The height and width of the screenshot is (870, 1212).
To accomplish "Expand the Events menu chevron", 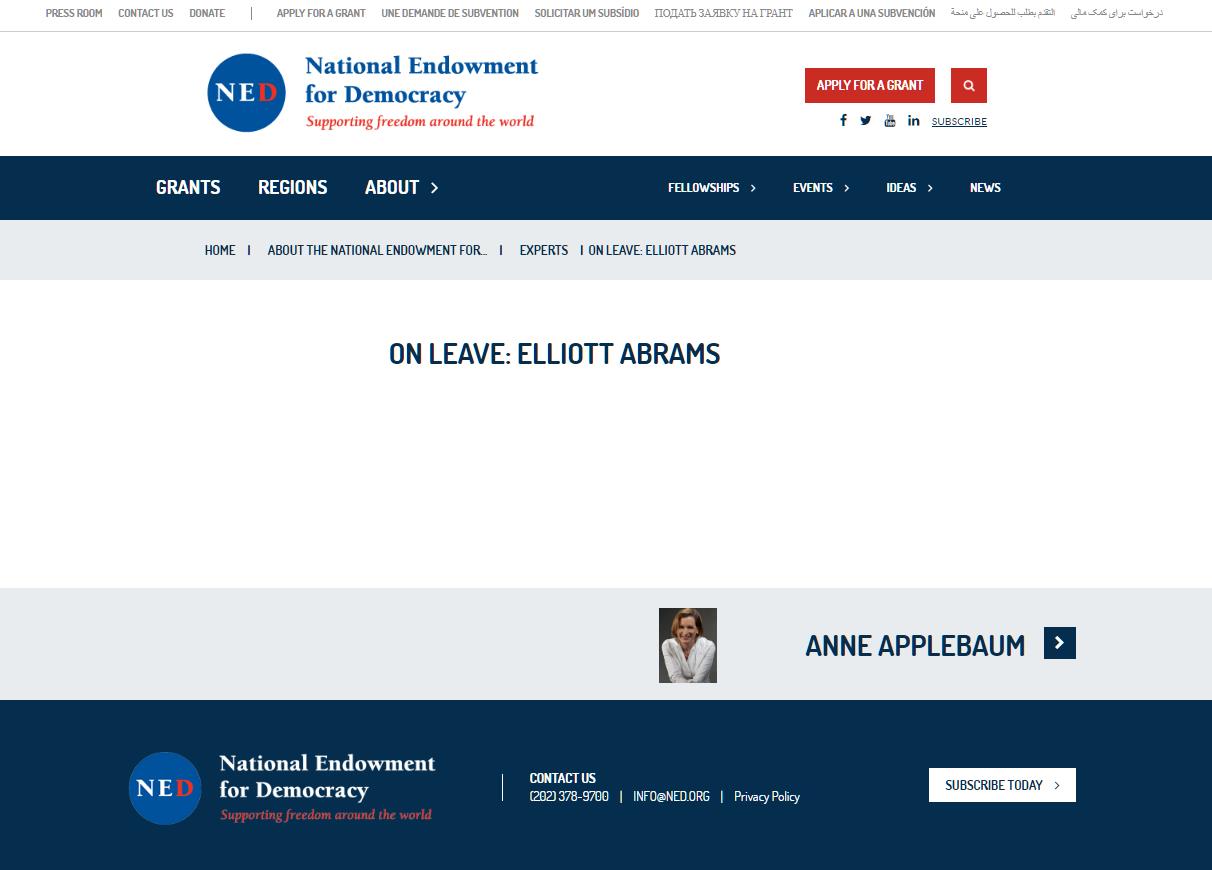I will 847,188.
